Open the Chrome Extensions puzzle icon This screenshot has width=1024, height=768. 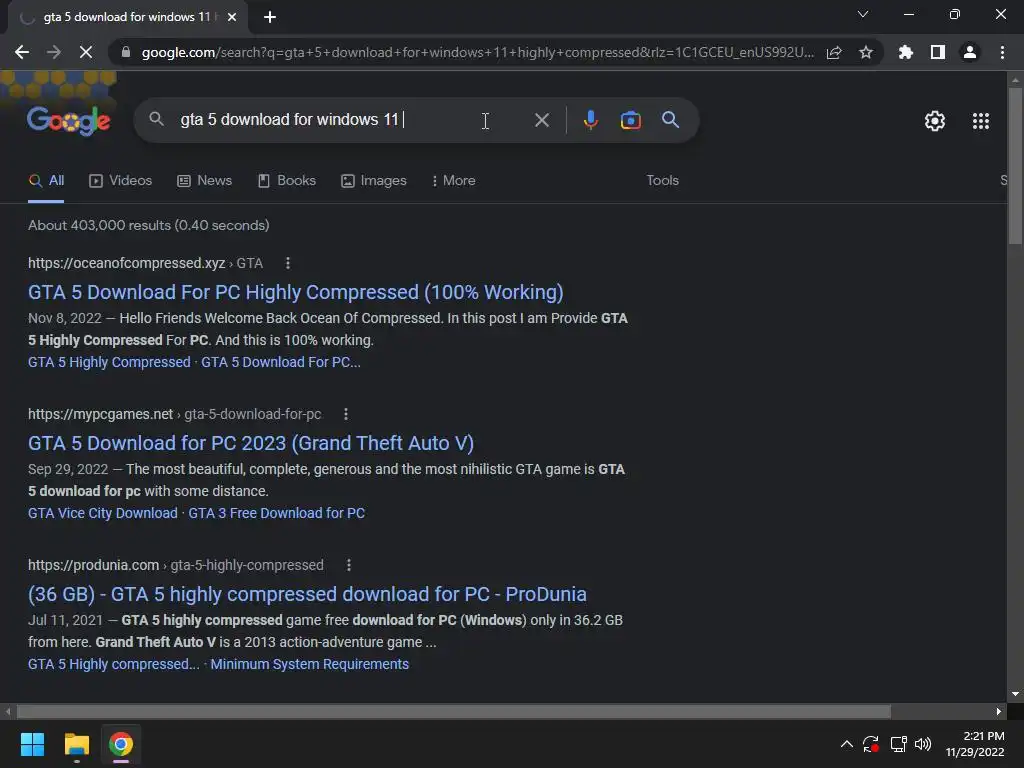(906, 52)
